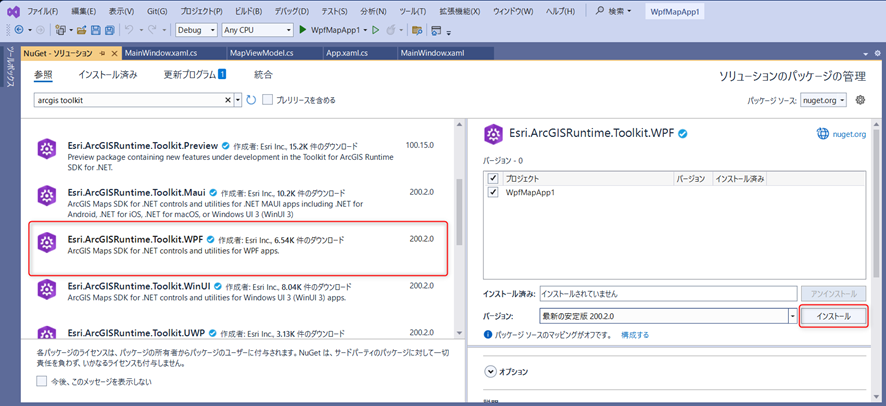
Task: Click the アンインストール button
Action: pyautogui.click(x=833, y=294)
